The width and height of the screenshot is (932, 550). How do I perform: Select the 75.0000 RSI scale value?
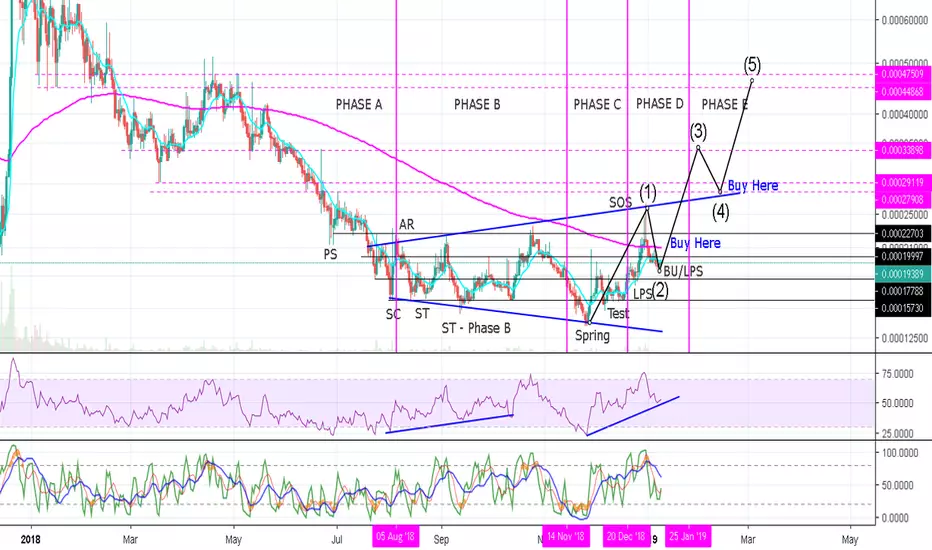click(x=898, y=374)
